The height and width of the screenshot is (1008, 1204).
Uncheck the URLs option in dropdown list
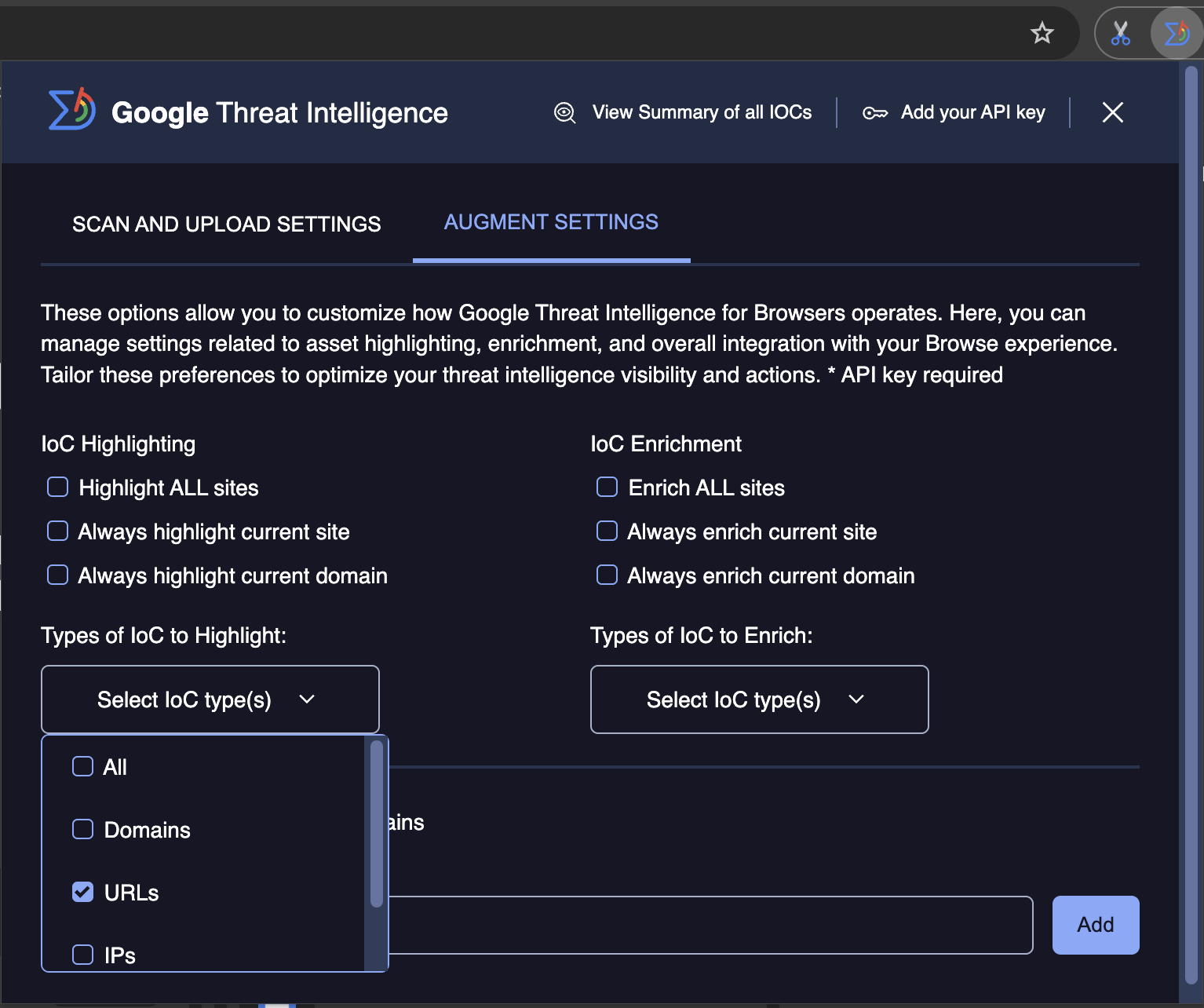point(82,892)
